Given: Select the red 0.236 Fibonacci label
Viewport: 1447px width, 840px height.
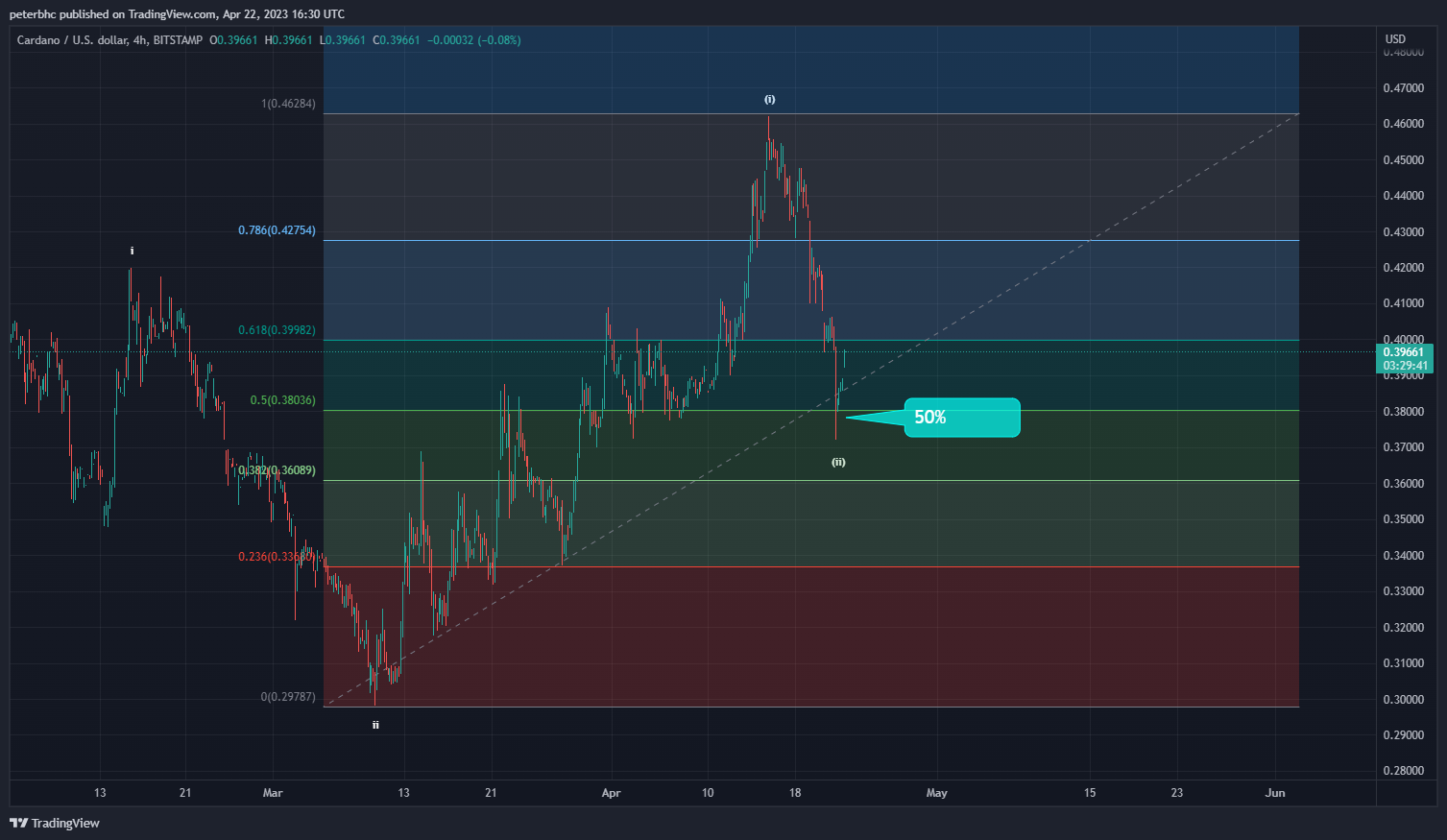Looking at the screenshot, I should [x=277, y=557].
